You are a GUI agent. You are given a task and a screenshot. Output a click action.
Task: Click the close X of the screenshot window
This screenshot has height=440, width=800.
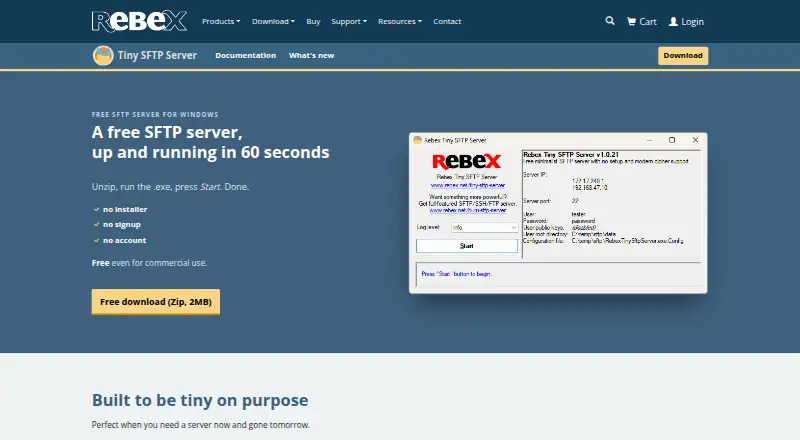point(695,140)
